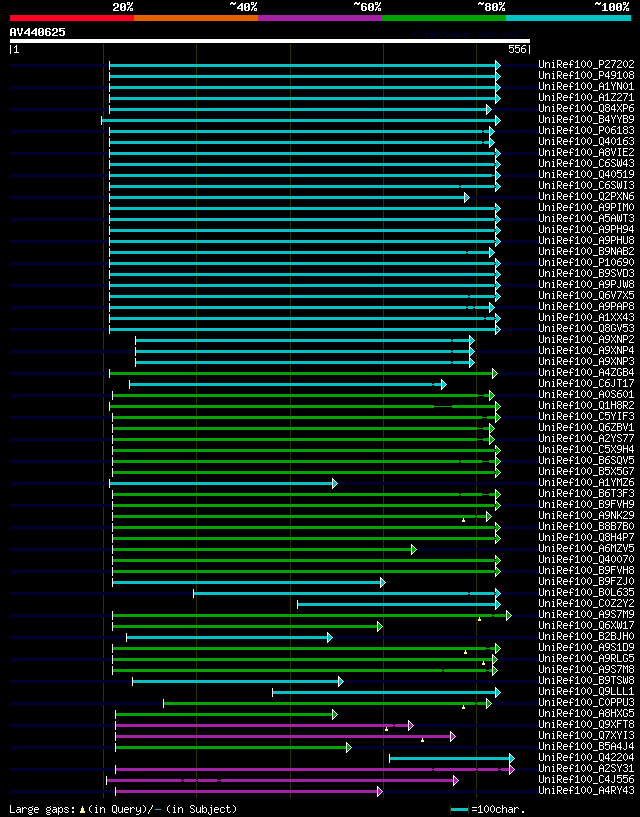Select the UniRef100_A6MZV5 label
The image size is (640, 817).
tap(586, 548)
